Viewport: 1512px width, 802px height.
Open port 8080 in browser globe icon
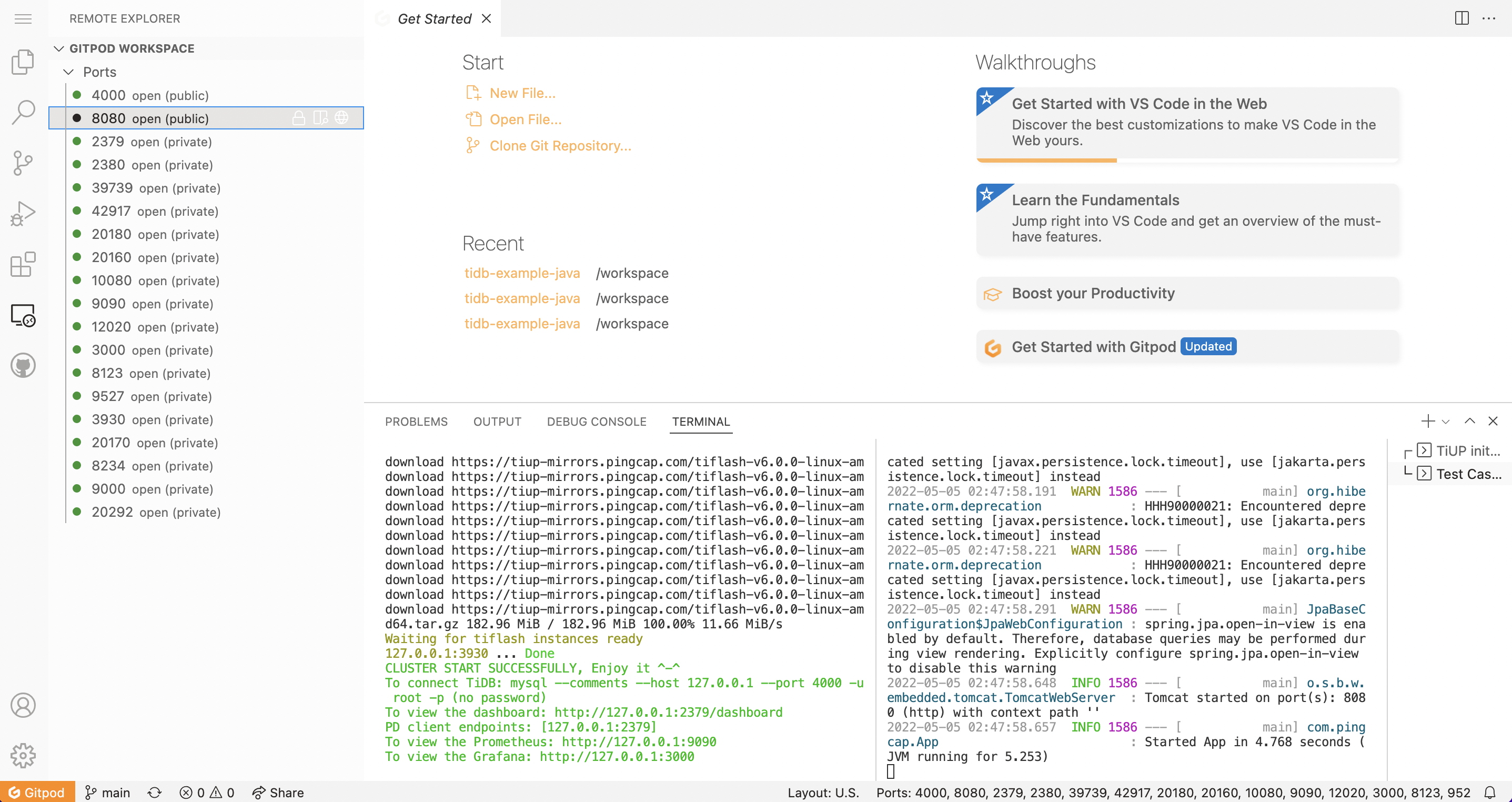[x=341, y=118]
